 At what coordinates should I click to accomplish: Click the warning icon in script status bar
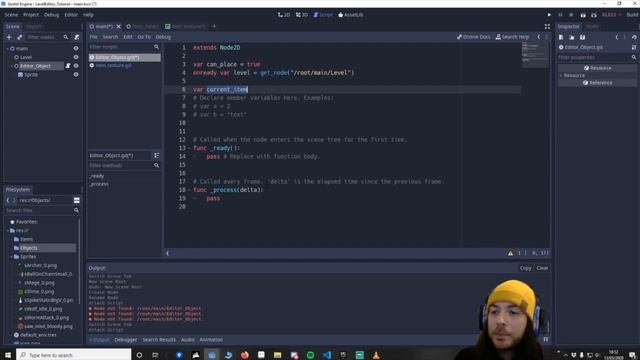[x=510, y=253]
